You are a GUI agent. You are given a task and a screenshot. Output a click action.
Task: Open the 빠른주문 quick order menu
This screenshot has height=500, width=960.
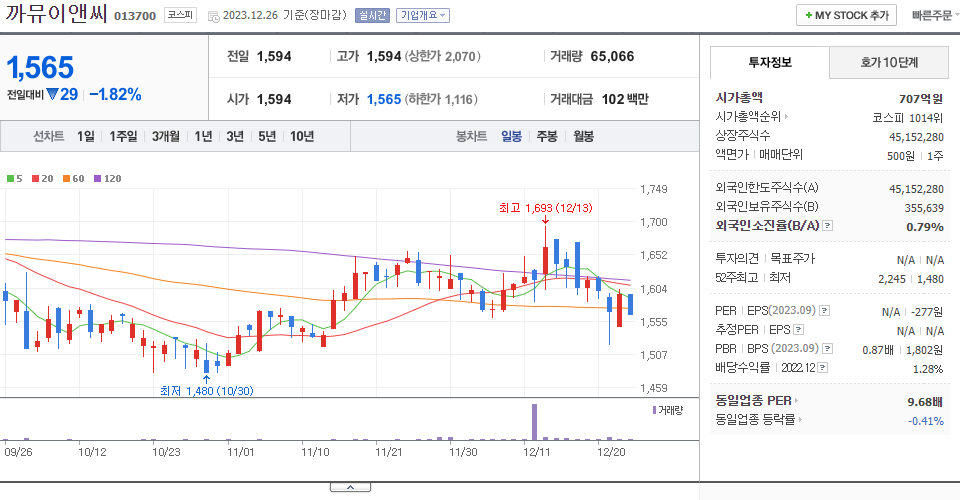[x=934, y=15]
